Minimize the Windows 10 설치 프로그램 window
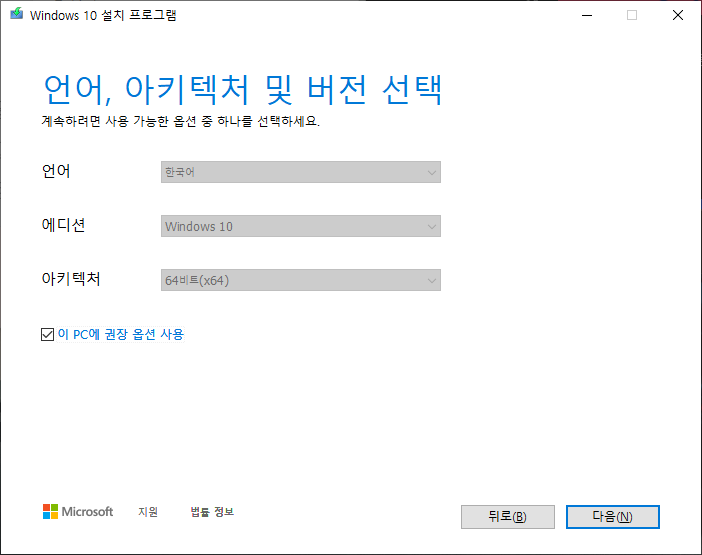 pos(587,15)
